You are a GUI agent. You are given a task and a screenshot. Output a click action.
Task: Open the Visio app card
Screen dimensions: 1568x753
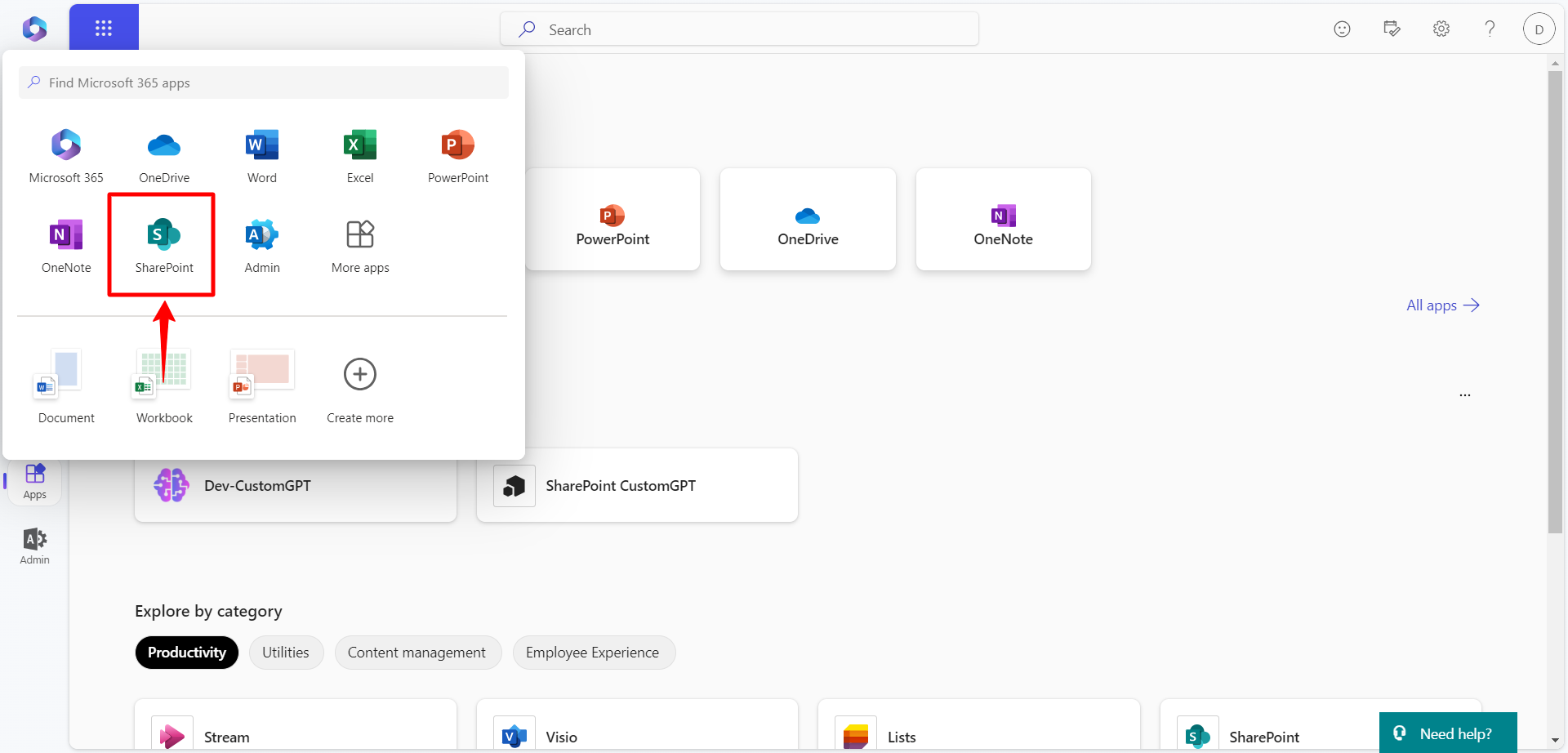pos(637,726)
